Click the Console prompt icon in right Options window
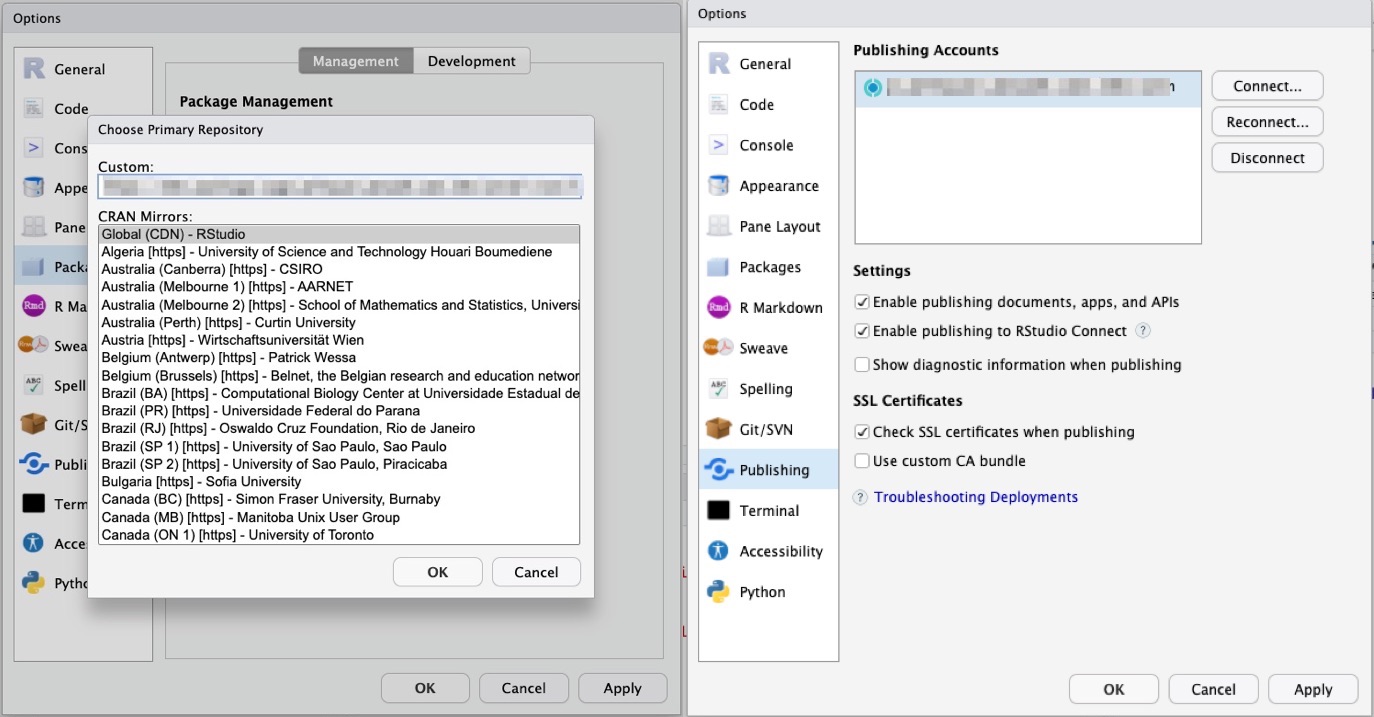This screenshot has width=1374, height=717. [719, 145]
